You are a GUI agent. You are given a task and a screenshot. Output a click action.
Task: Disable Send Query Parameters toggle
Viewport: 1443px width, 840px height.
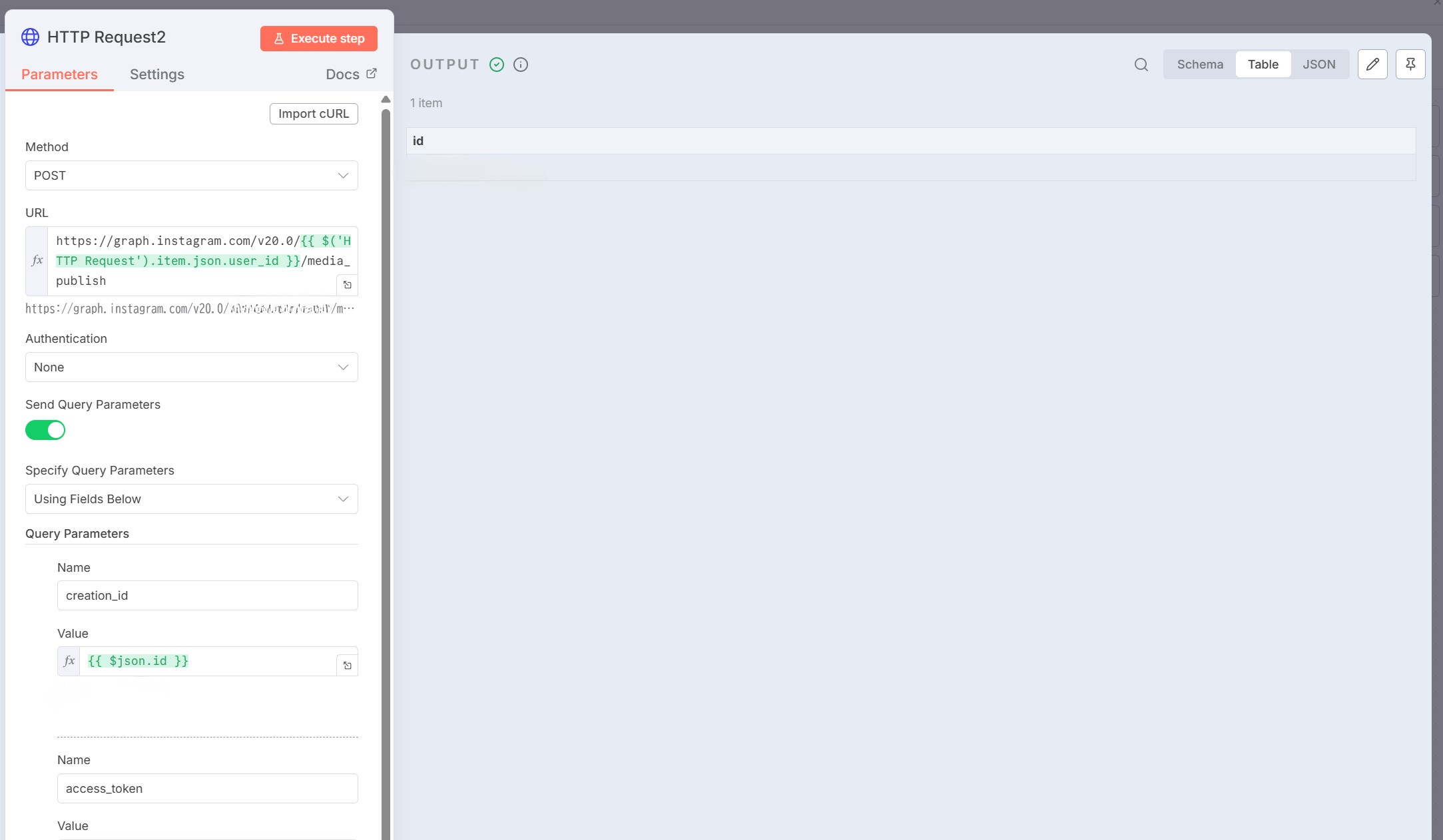45,430
